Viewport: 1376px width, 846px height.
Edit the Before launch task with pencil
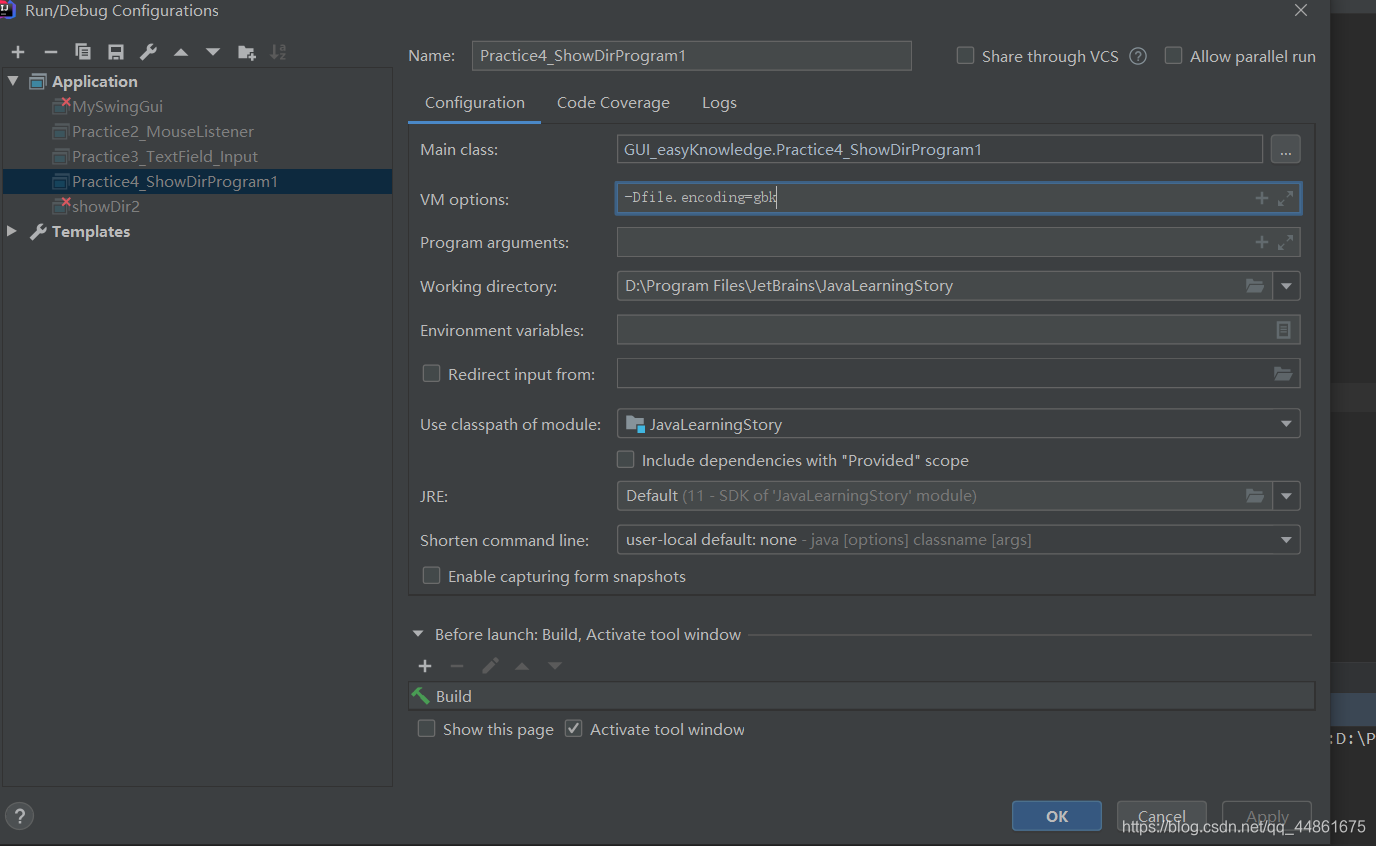490,666
